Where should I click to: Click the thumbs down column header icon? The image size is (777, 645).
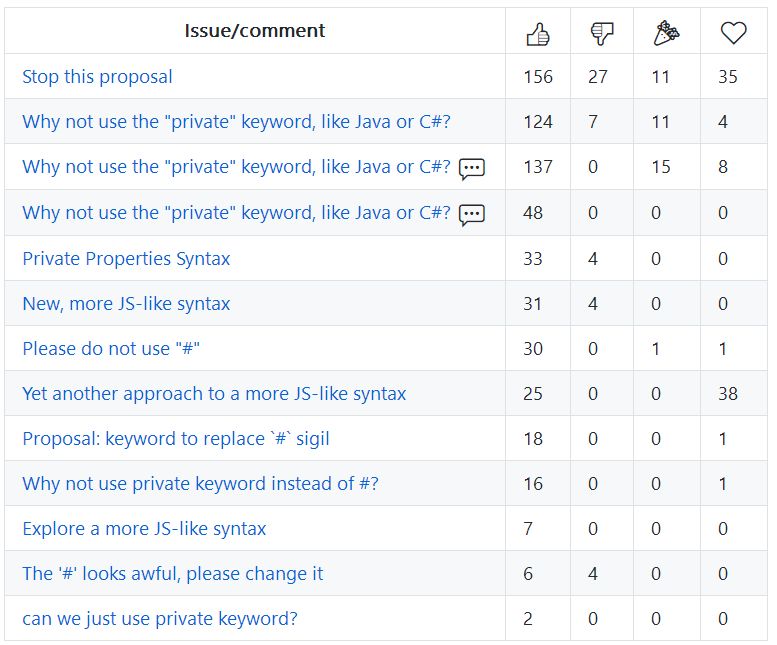click(602, 33)
